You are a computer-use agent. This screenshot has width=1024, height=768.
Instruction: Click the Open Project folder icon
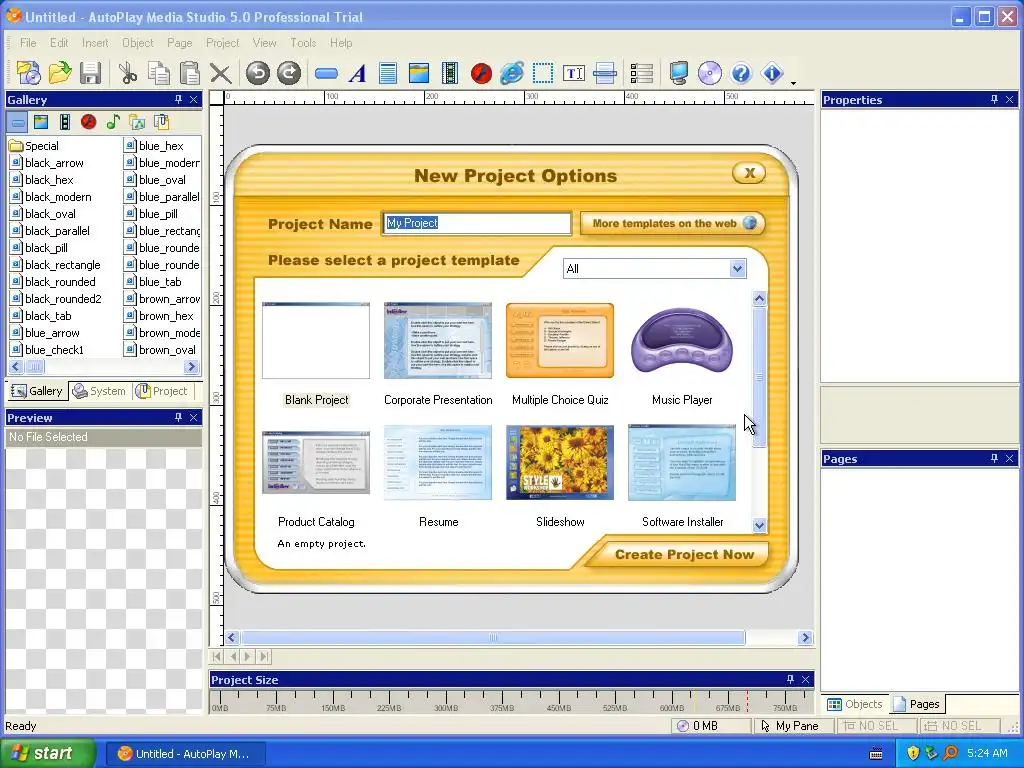(x=59, y=73)
